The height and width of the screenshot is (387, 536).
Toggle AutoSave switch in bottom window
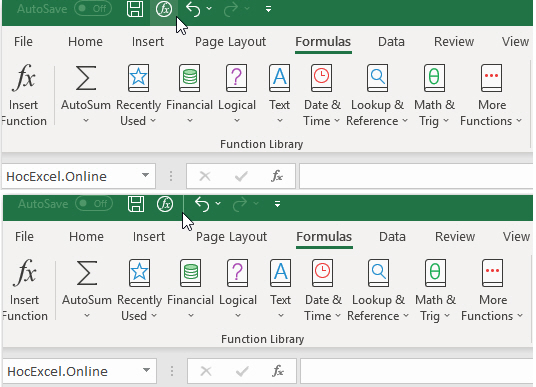(94, 204)
